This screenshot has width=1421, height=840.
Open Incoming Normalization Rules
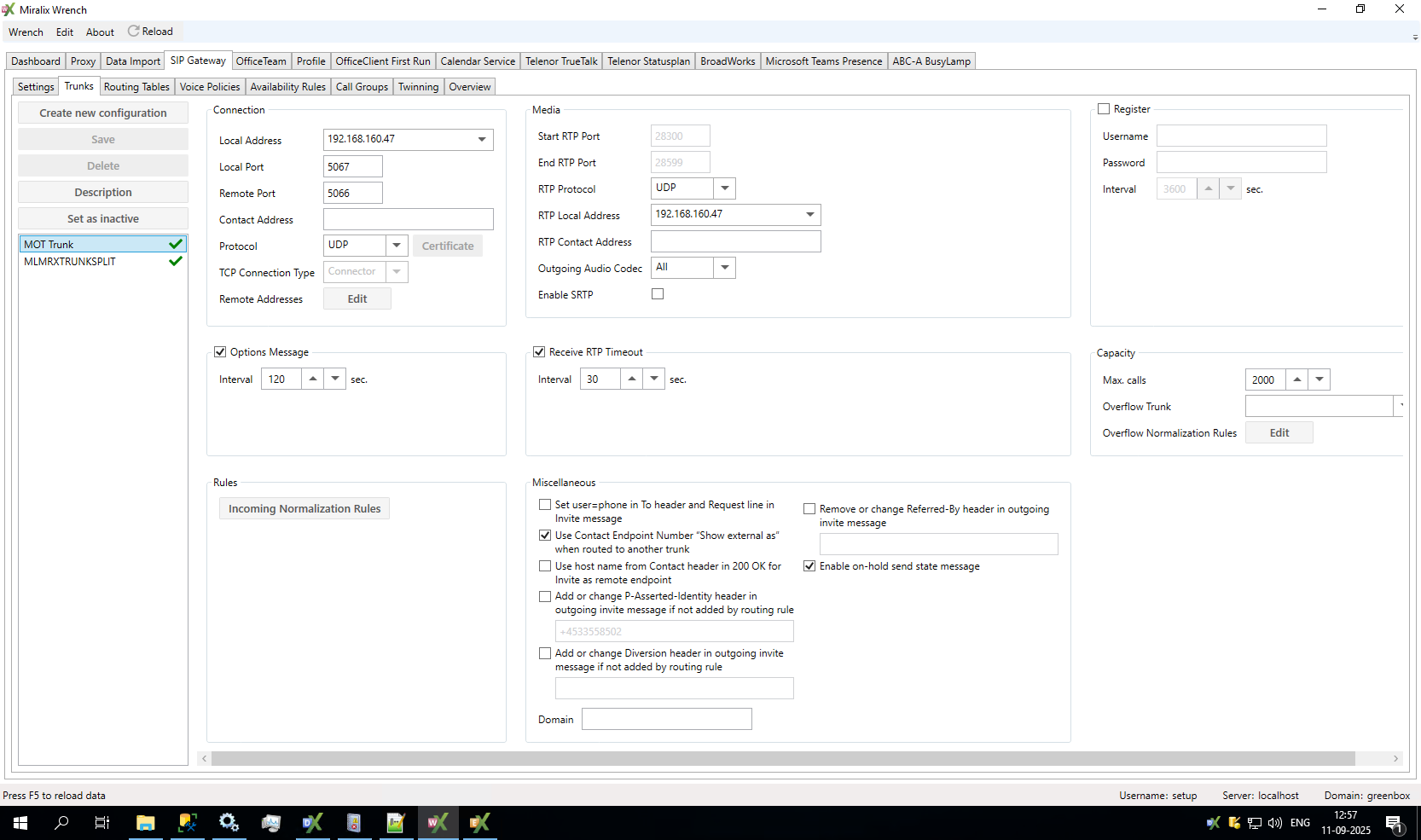pos(304,508)
